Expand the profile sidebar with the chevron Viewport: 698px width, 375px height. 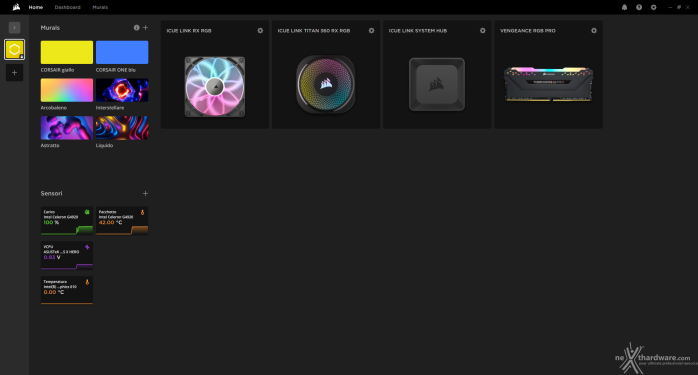[14, 28]
